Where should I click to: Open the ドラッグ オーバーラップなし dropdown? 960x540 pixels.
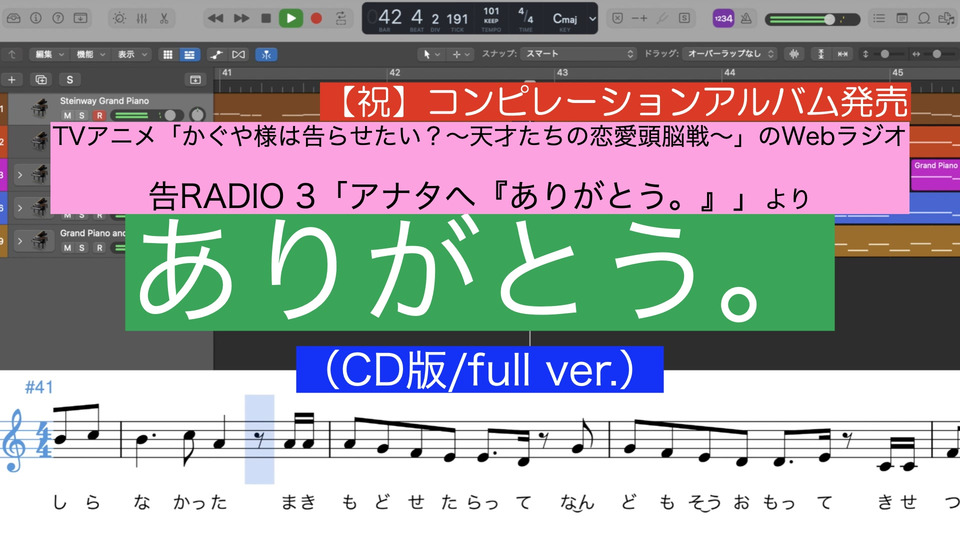click(x=730, y=54)
